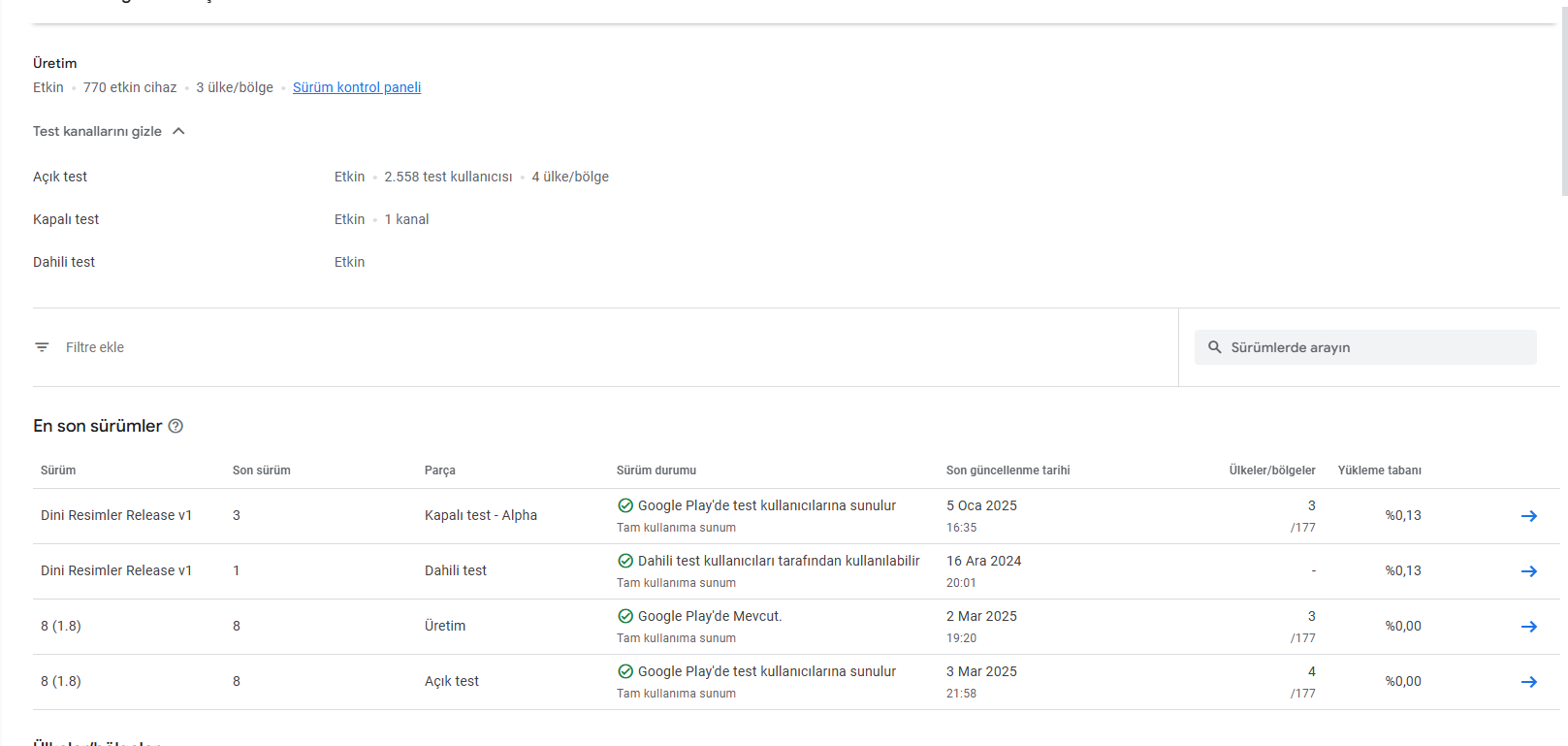Select the Kapalı test channel row label

point(66,219)
